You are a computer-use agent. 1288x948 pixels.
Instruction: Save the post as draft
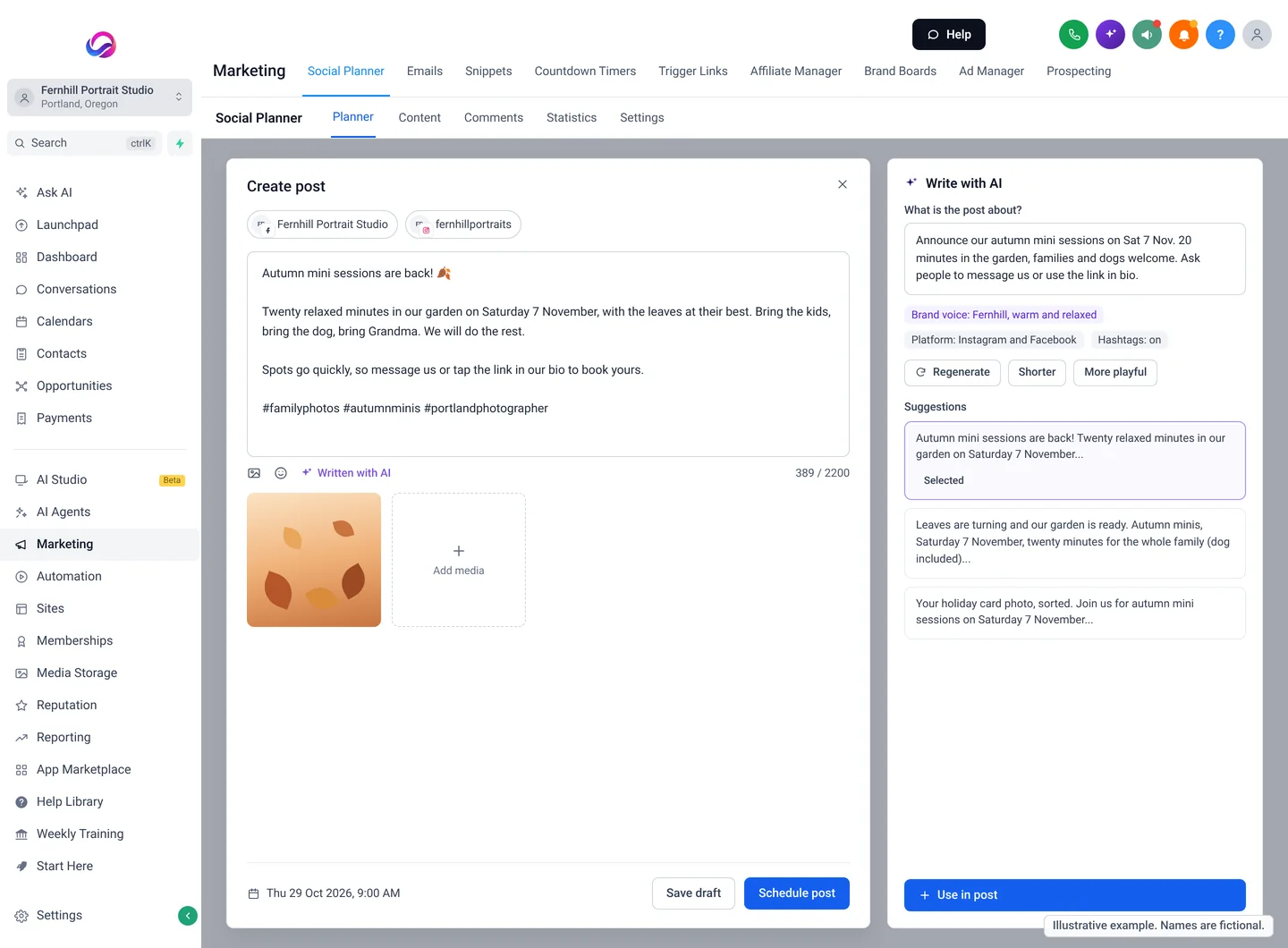[x=693, y=893]
